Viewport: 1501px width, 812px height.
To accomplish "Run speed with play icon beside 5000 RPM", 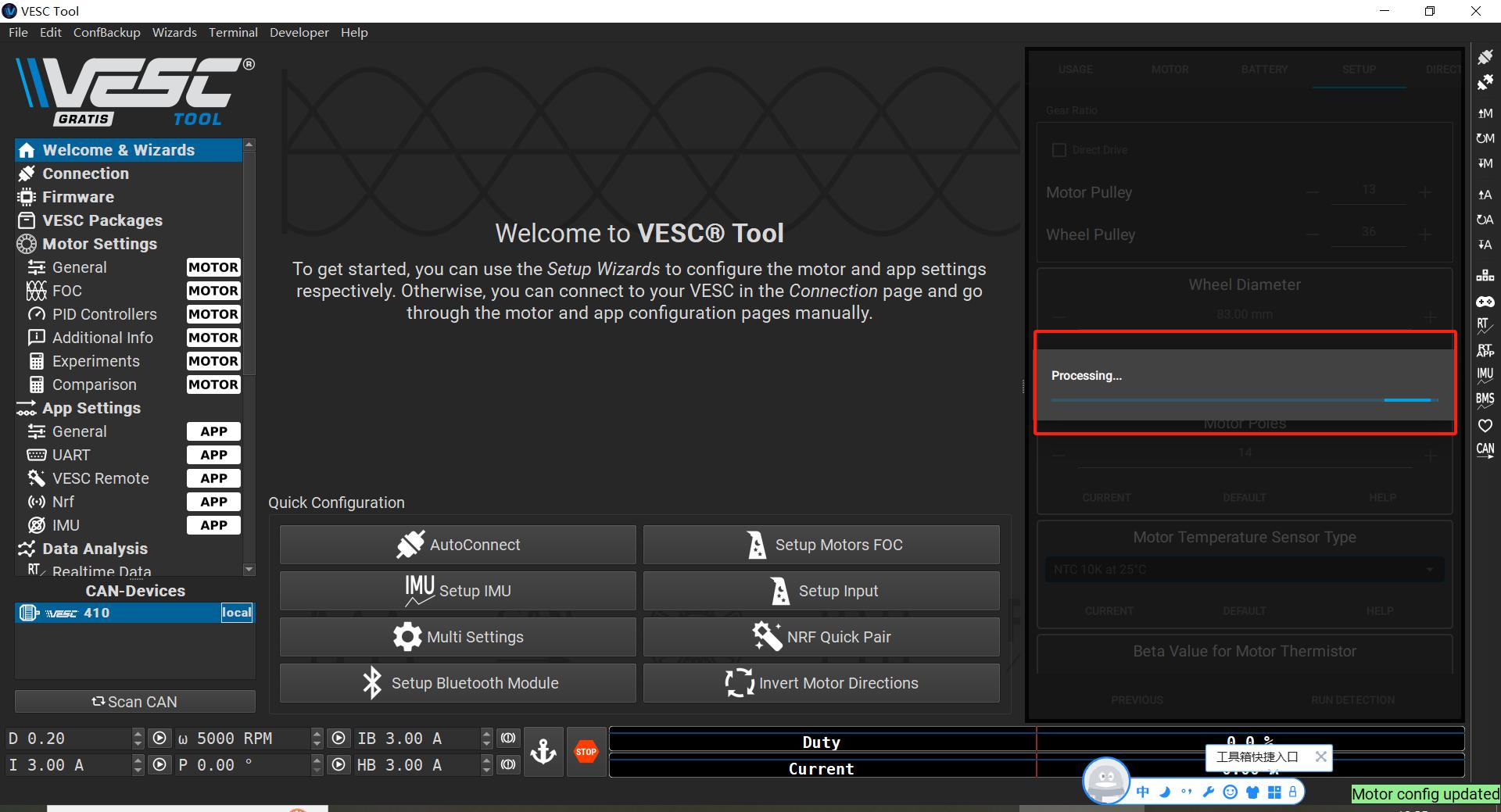I will coord(339,739).
